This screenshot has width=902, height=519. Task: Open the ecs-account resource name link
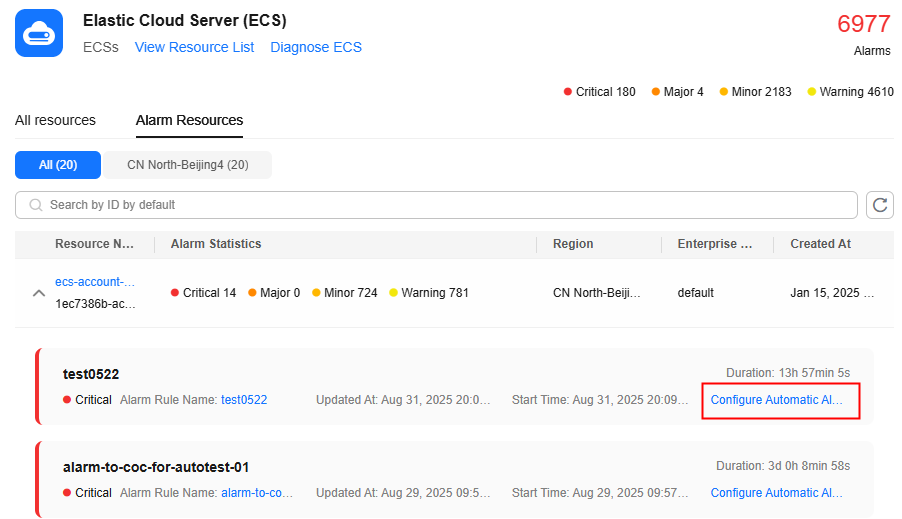(x=94, y=282)
